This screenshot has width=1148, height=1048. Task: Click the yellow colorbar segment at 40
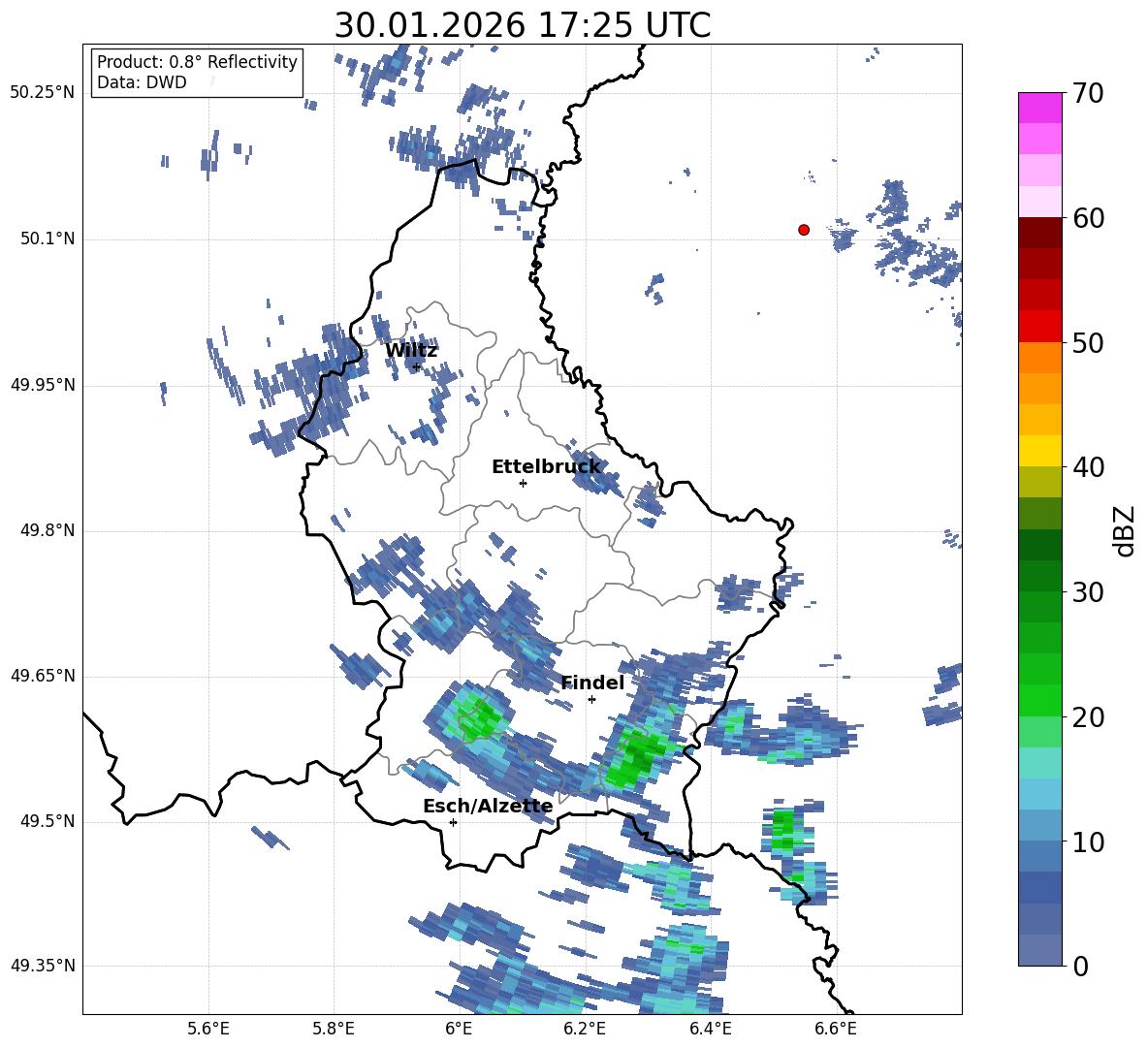pyautogui.click(x=1040, y=451)
